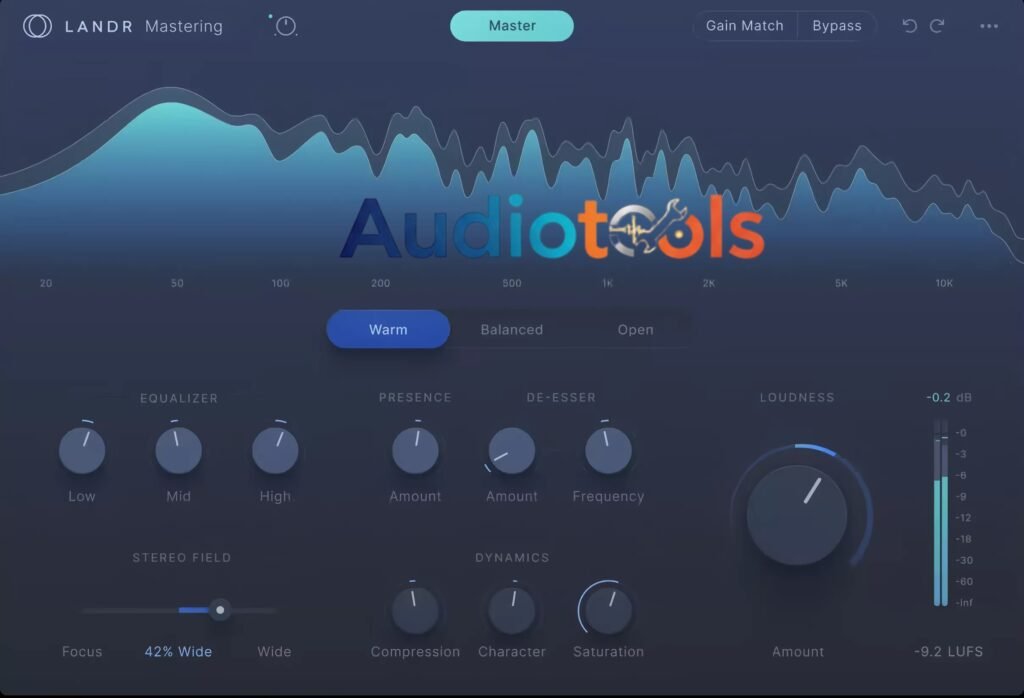The image size is (1024, 698).
Task: Click the -0.2 dB peak readout
Action: [x=948, y=398]
